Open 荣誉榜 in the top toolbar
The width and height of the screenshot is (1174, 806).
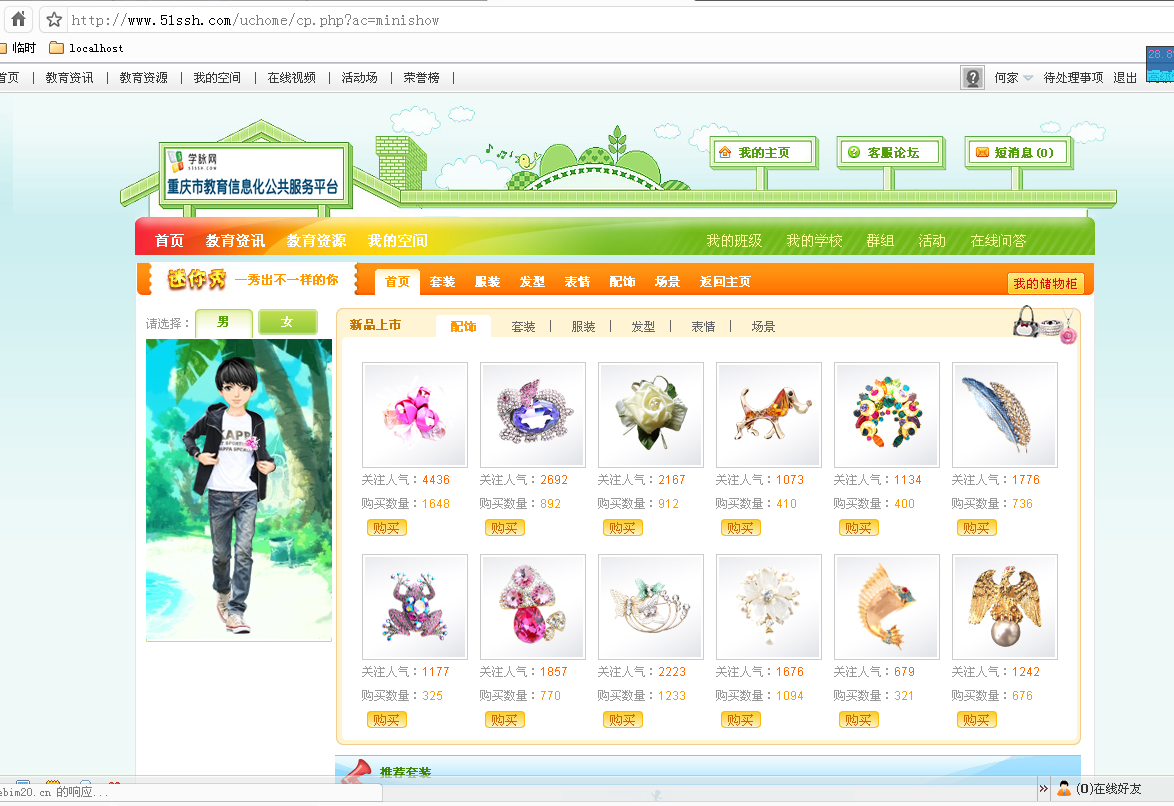(422, 78)
